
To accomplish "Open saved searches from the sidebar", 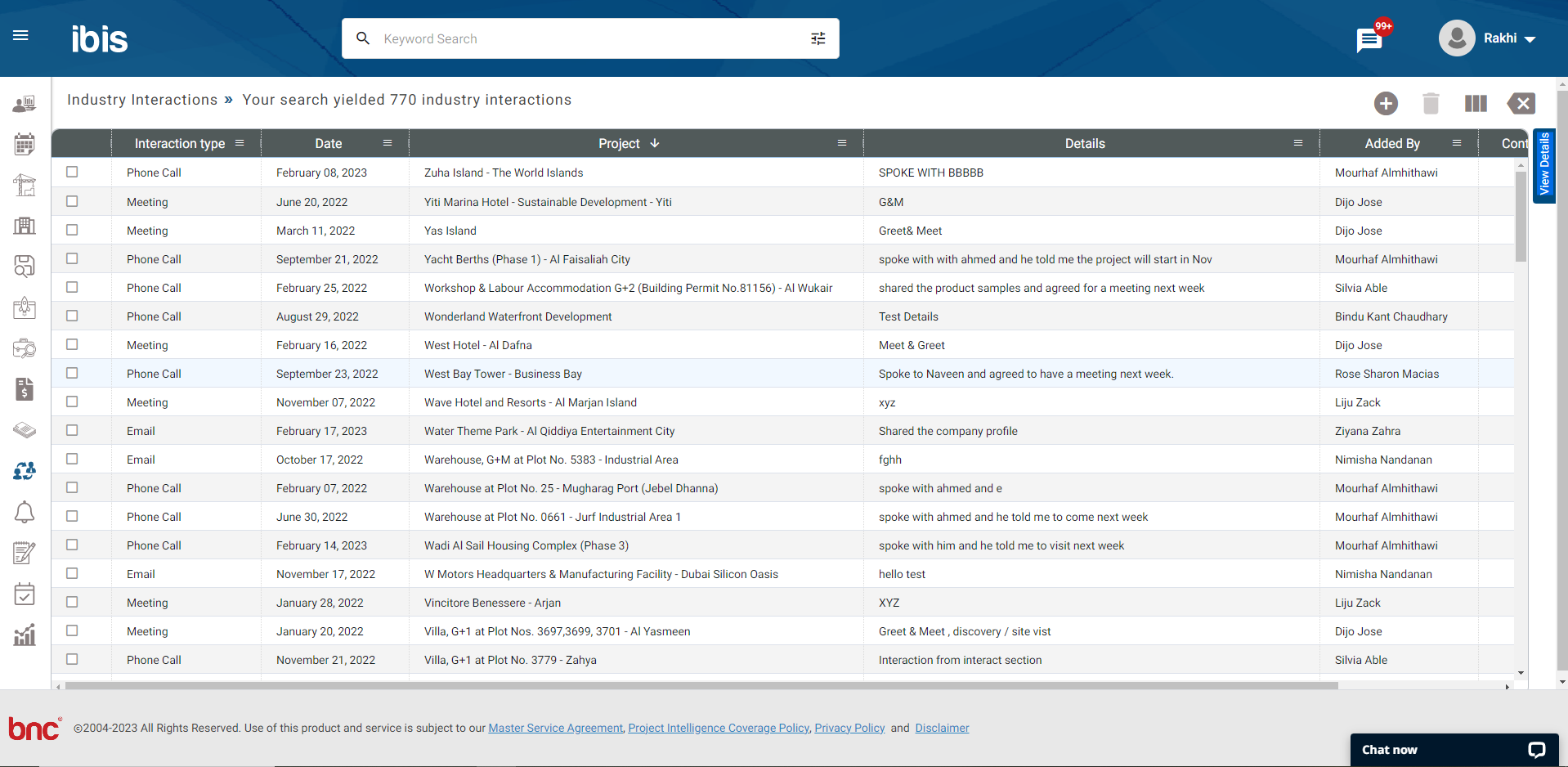I will tap(24, 267).
